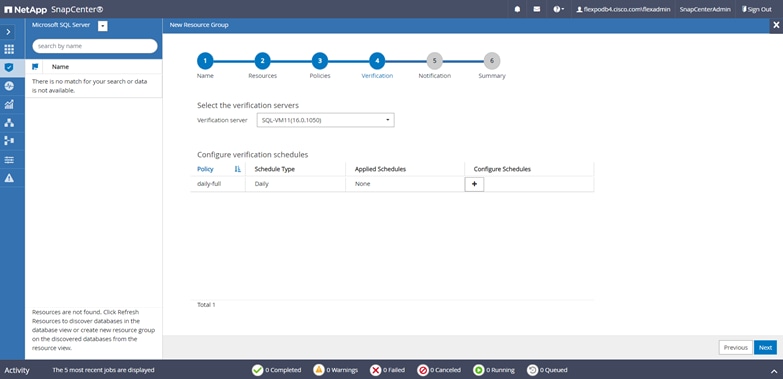The height and width of the screenshot is (379, 783).
Task: Open the Storage Systems icon
Action: (8, 141)
